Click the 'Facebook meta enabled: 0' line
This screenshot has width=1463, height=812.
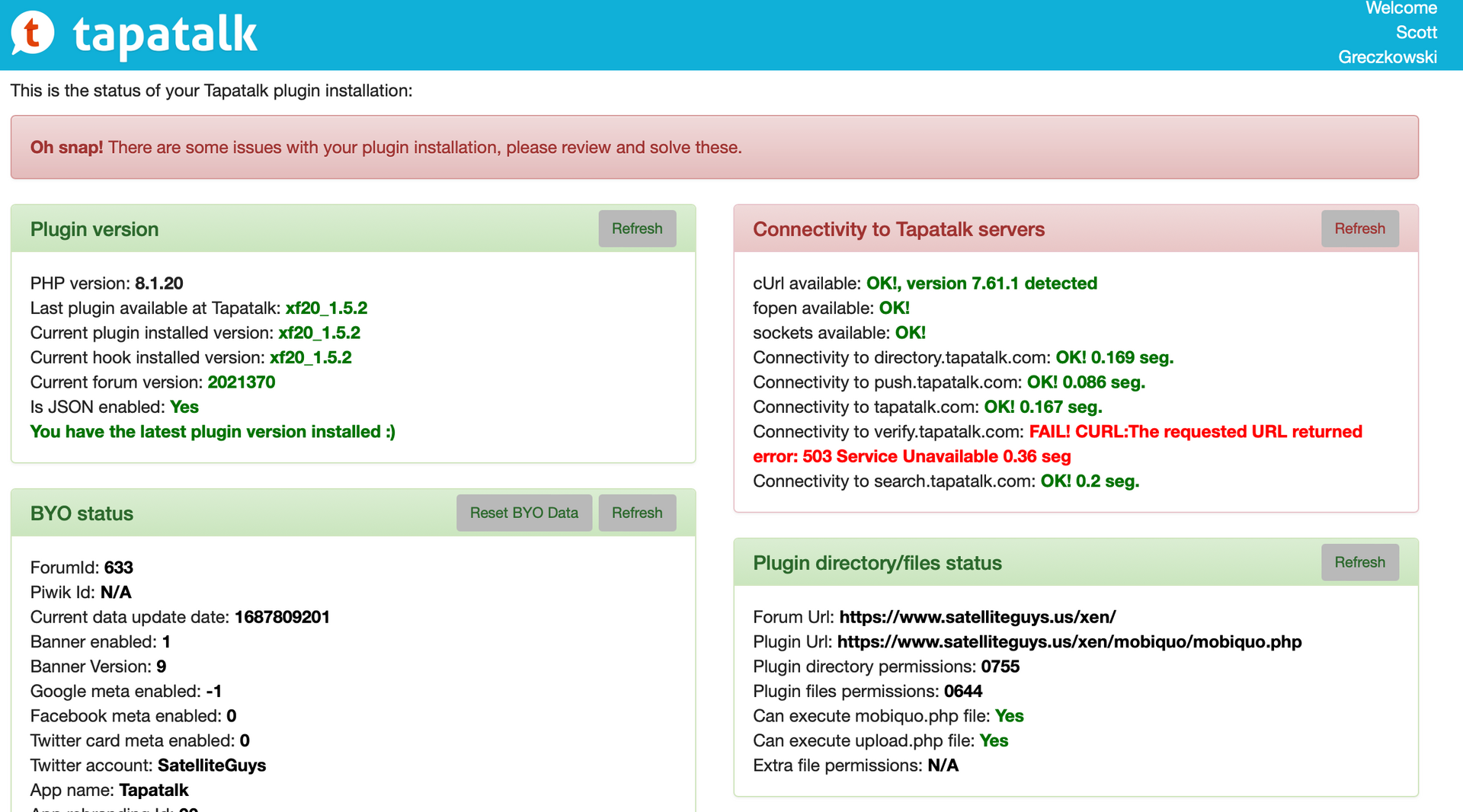click(x=133, y=716)
